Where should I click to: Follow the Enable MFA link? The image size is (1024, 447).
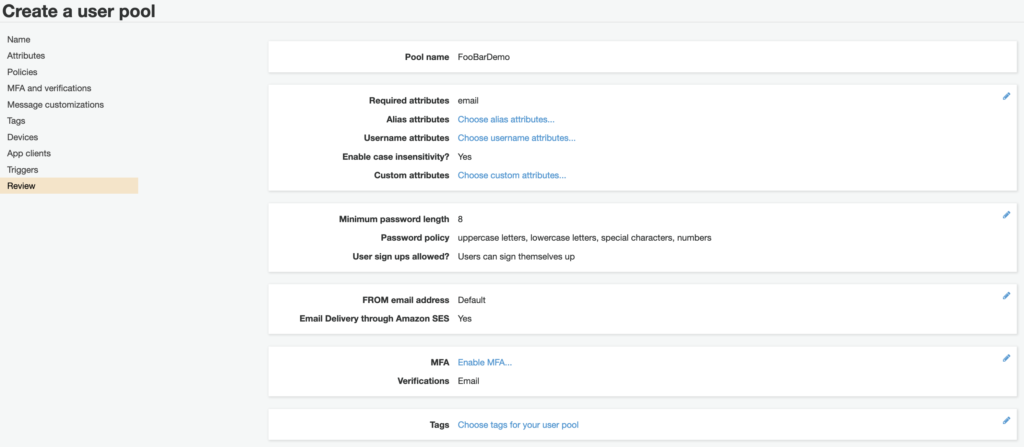point(485,362)
